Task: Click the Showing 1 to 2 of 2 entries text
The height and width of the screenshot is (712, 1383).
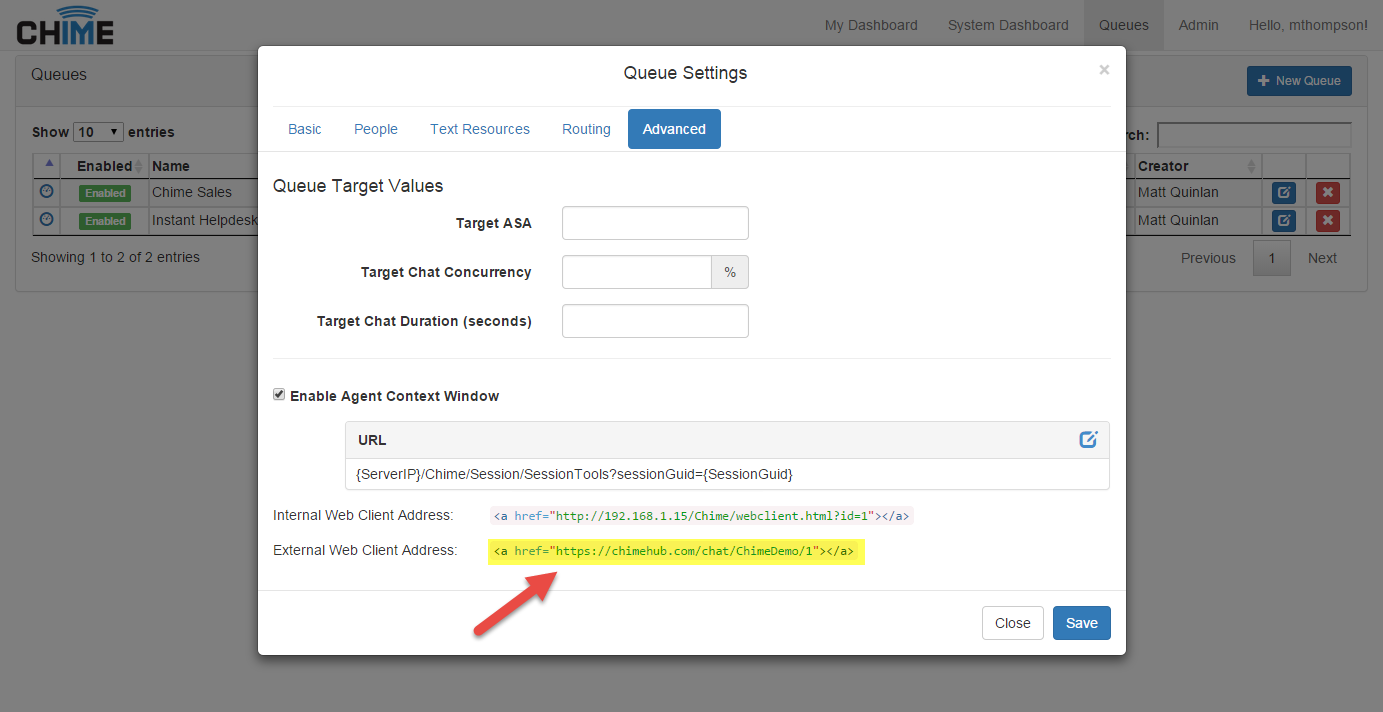Action: click(116, 257)
